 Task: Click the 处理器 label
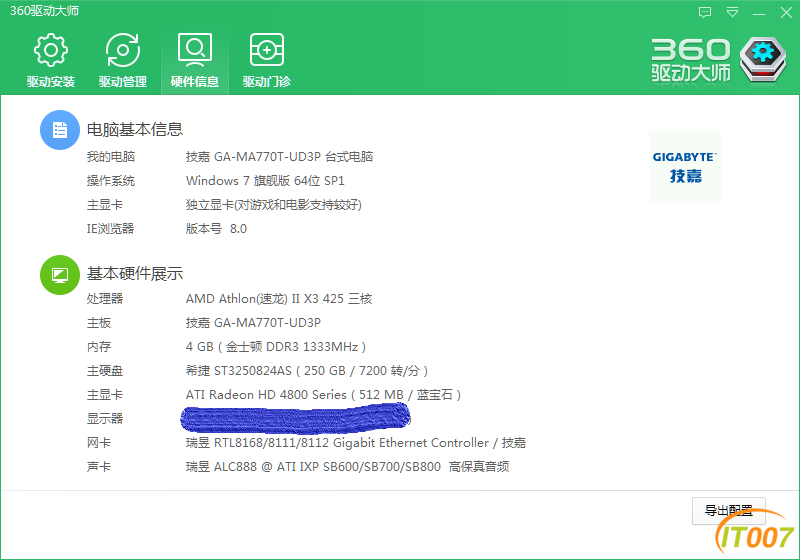click(x=105, y=298)
